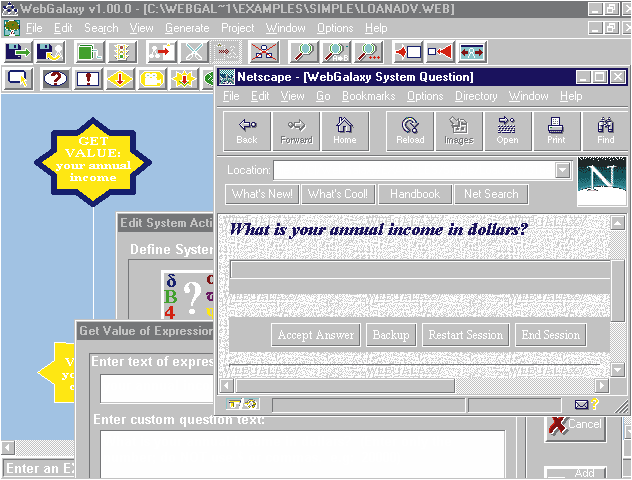Click the traffic light toolbar icon
632x480 pixels.
122,51
